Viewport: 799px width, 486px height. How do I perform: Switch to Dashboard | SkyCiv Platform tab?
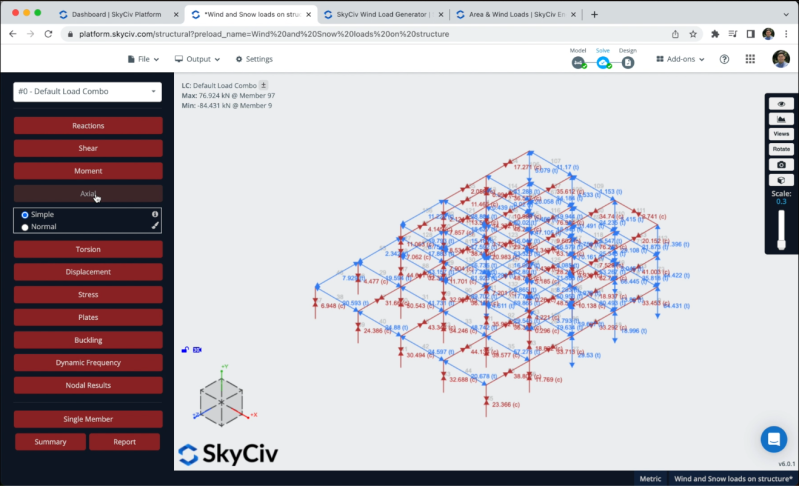116,14
